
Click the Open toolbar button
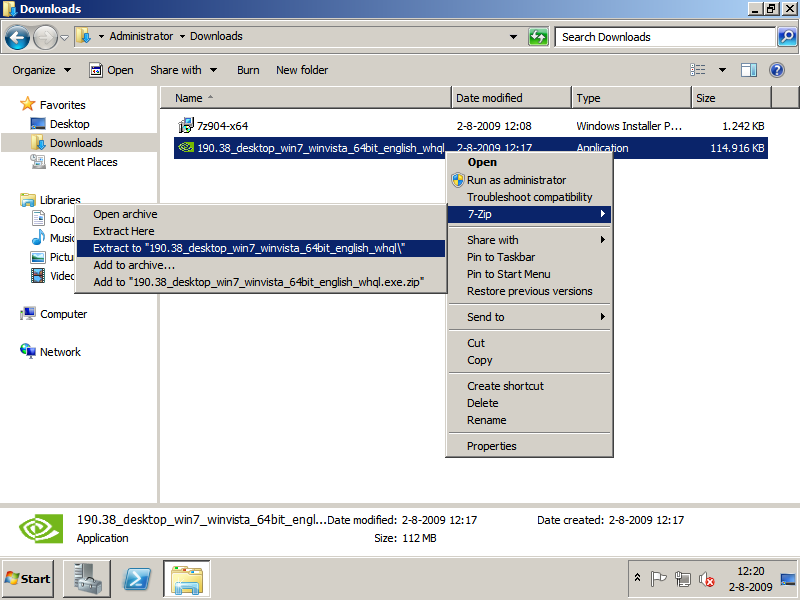tap(111, 70)
